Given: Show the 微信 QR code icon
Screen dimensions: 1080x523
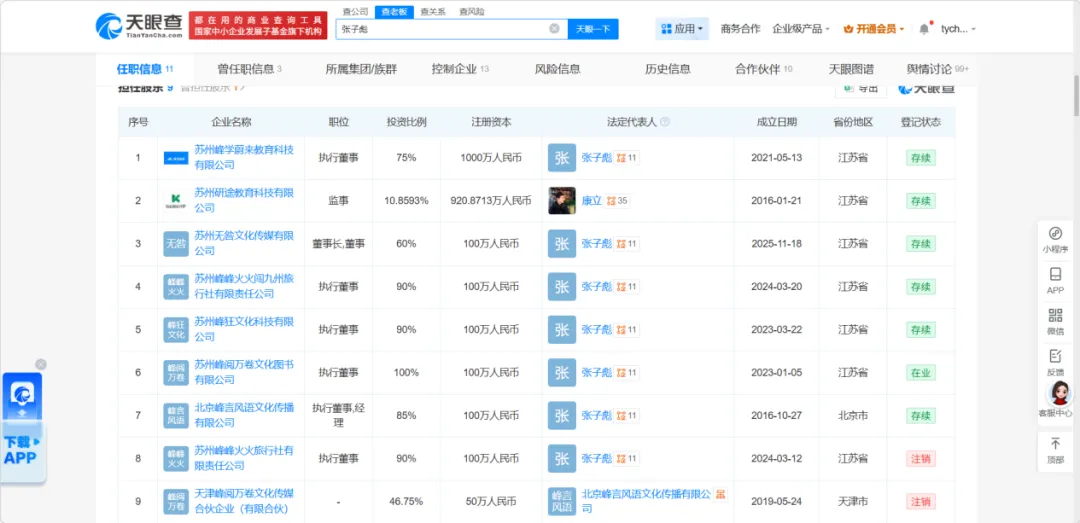Looking at the screenshot, I should (x=1055, y=321).
